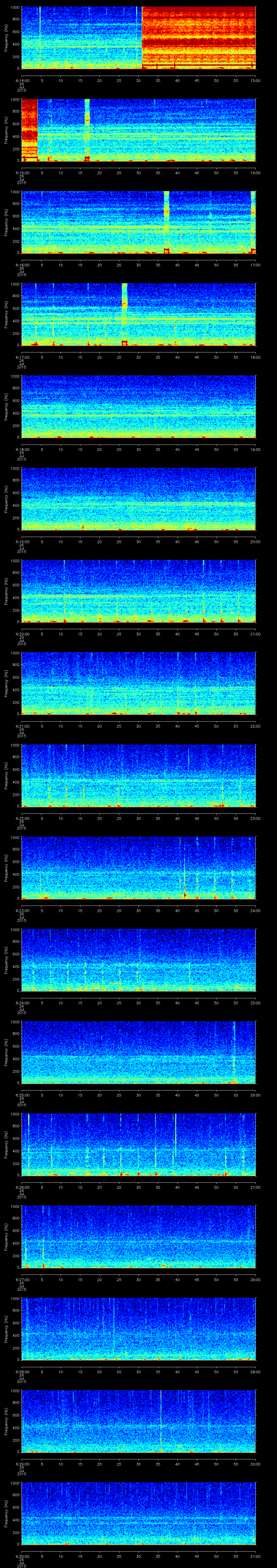Click the 19:00 end time label
Screen dimensions: 277x1568
pos(256,450)
